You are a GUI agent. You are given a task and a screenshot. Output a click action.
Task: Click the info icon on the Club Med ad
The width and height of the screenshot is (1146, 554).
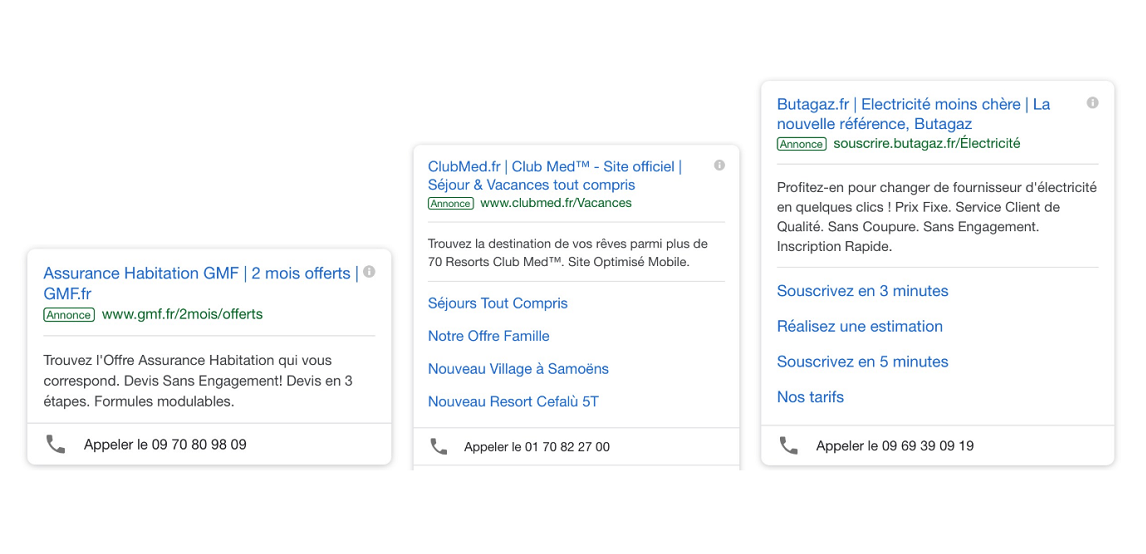[719, 166]
